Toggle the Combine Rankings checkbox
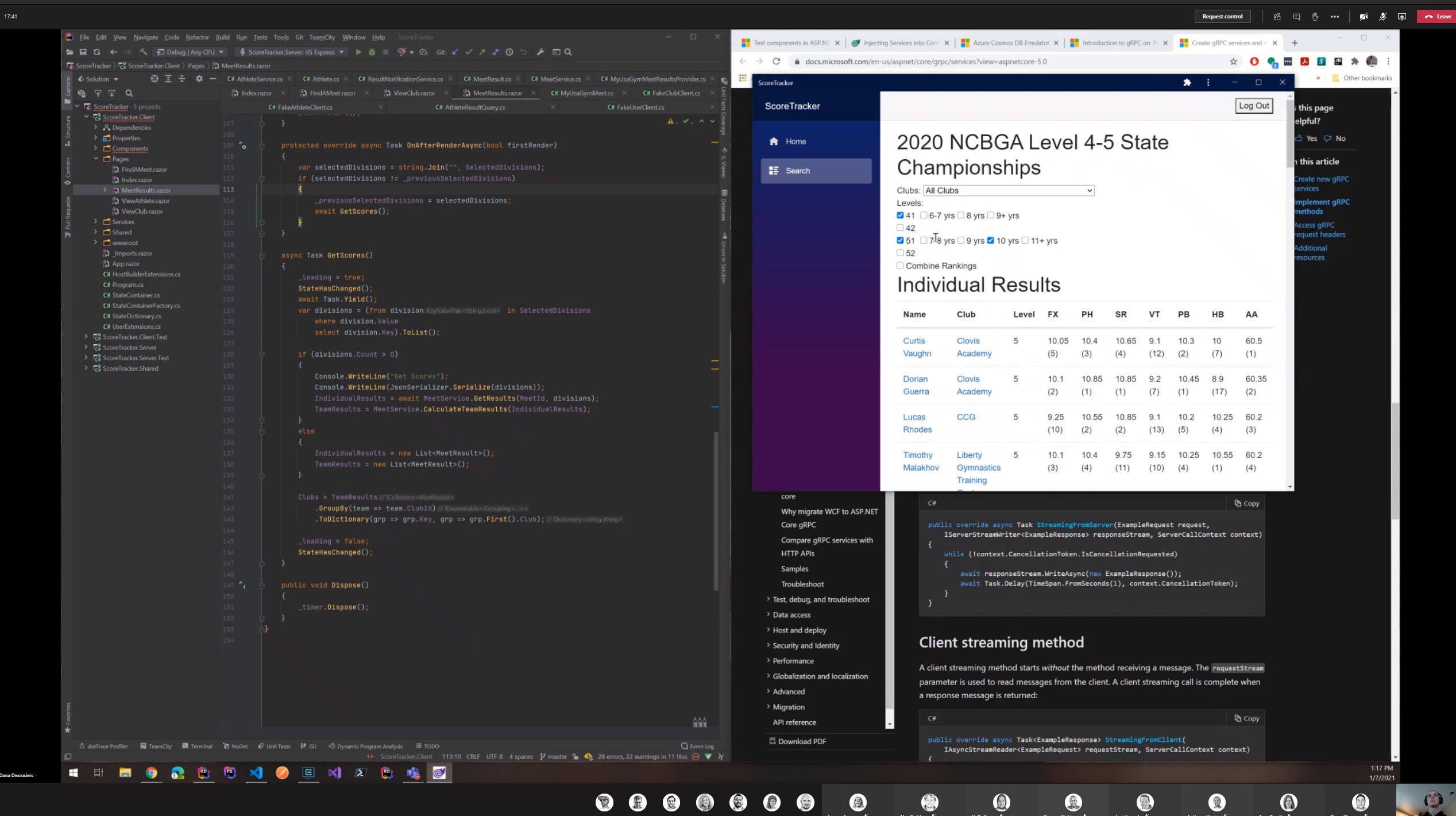Screen dimensions: 1456x816 click(x=900, y=265)
